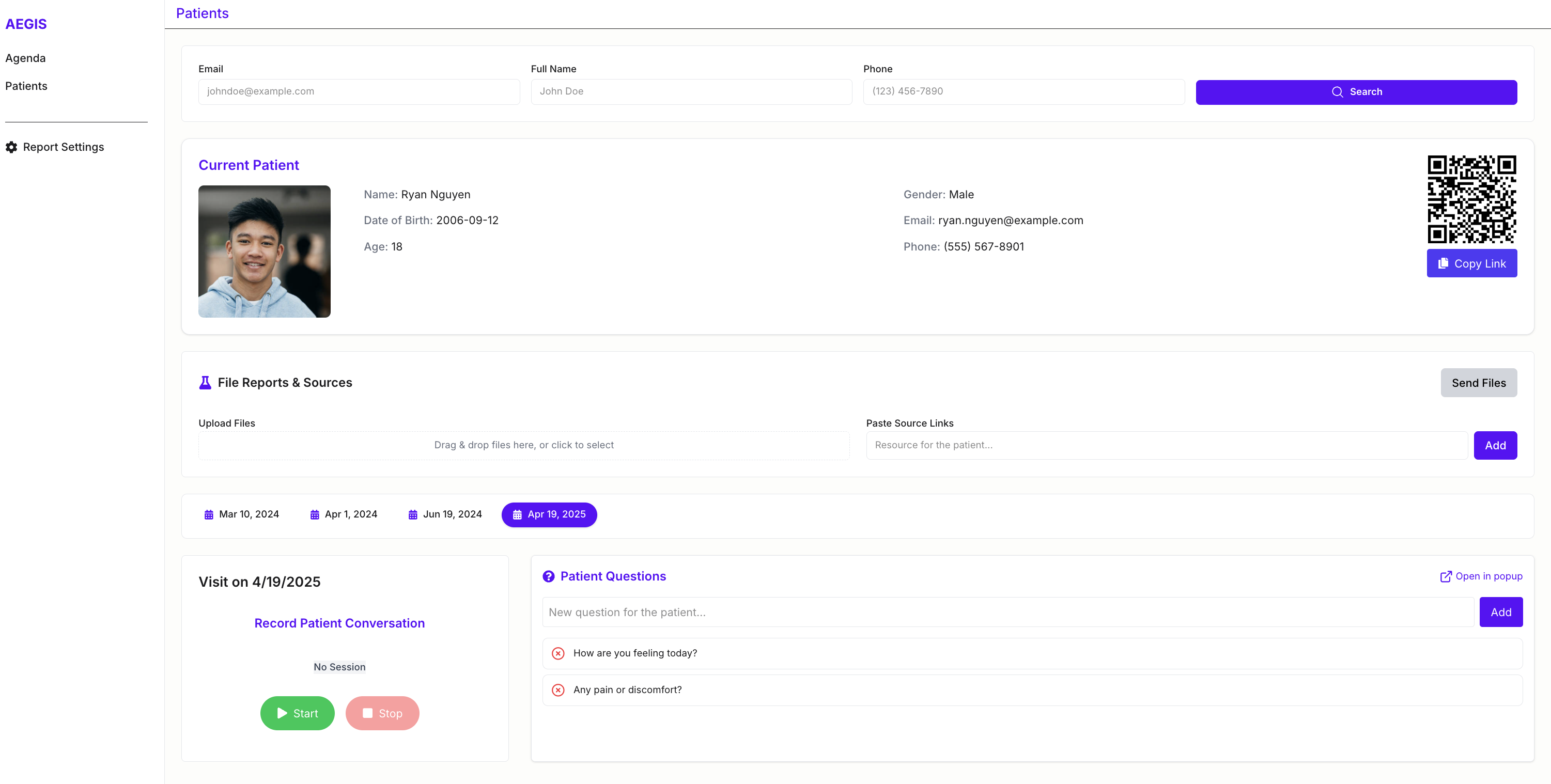Click the Patient Questions help icon
This screenshot has height=784, width=1551.
point(548,576)
